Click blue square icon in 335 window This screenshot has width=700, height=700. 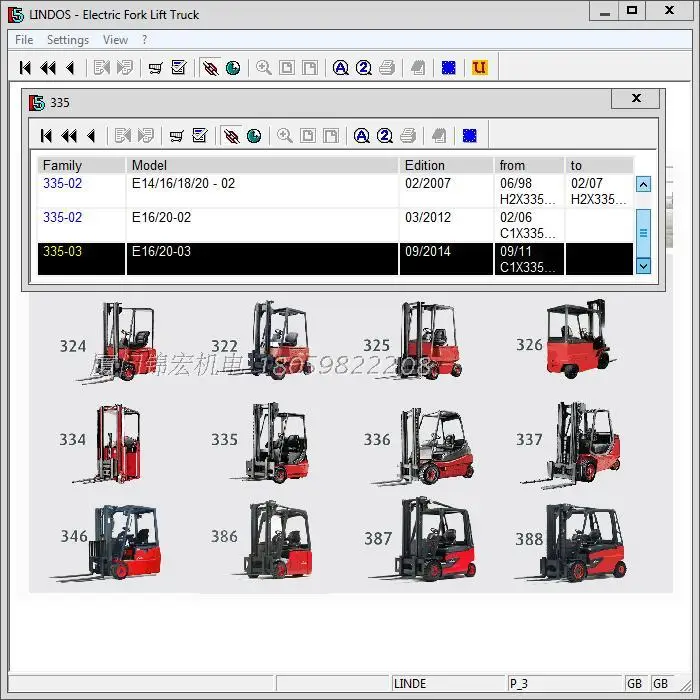[470, 136]
